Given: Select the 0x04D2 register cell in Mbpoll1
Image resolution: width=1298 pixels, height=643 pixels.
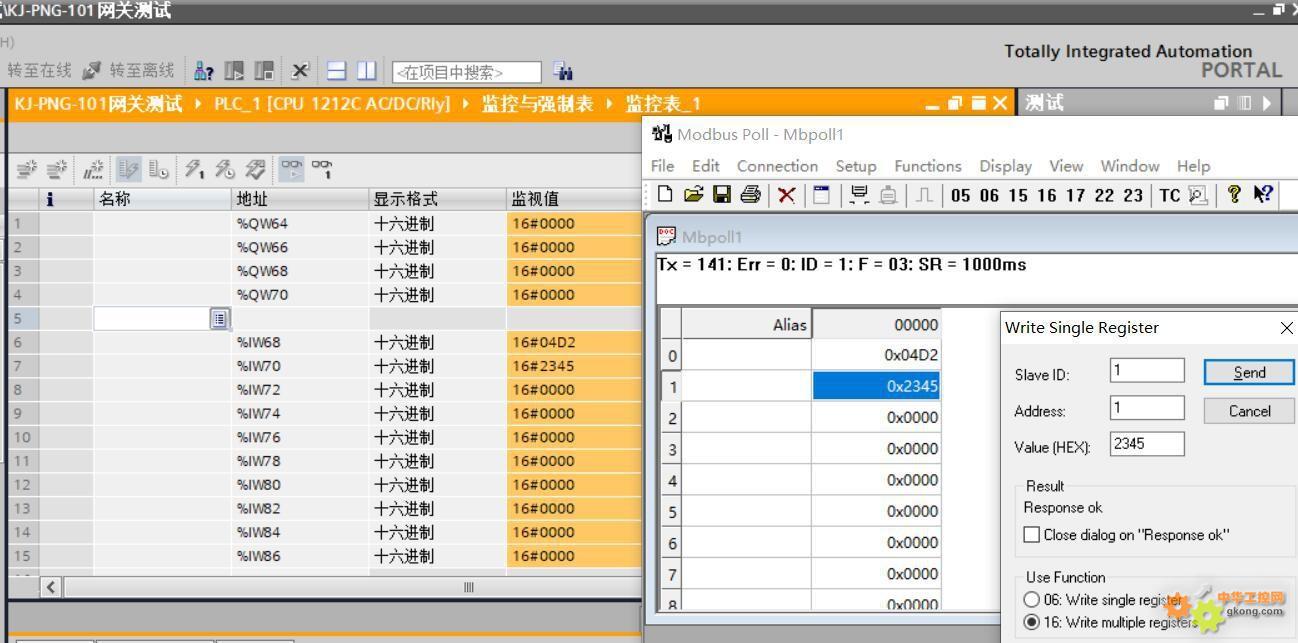Looking at the screenshot, I should [876, 355].
